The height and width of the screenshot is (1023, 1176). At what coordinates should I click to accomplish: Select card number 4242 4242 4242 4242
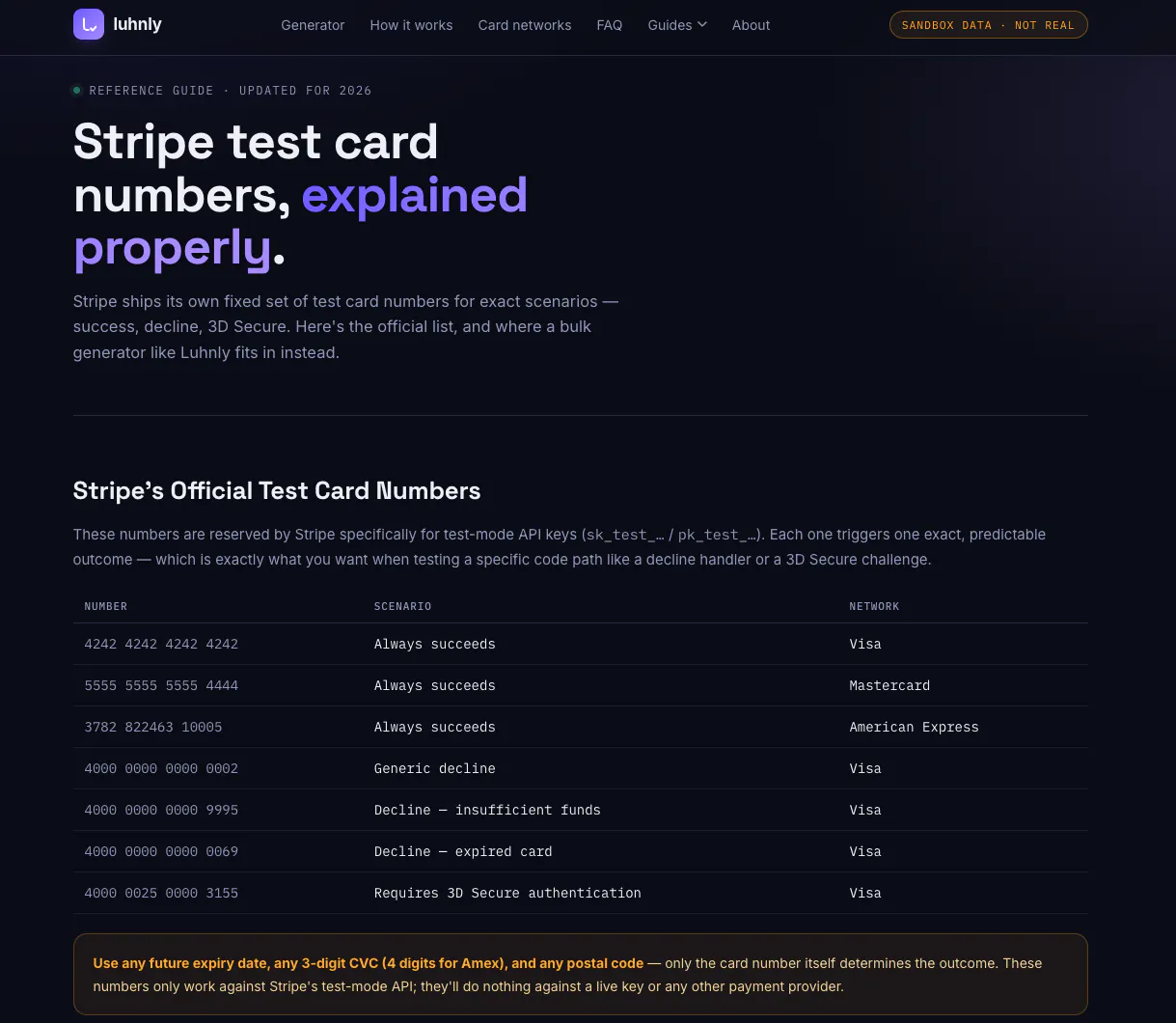(161, 644)
